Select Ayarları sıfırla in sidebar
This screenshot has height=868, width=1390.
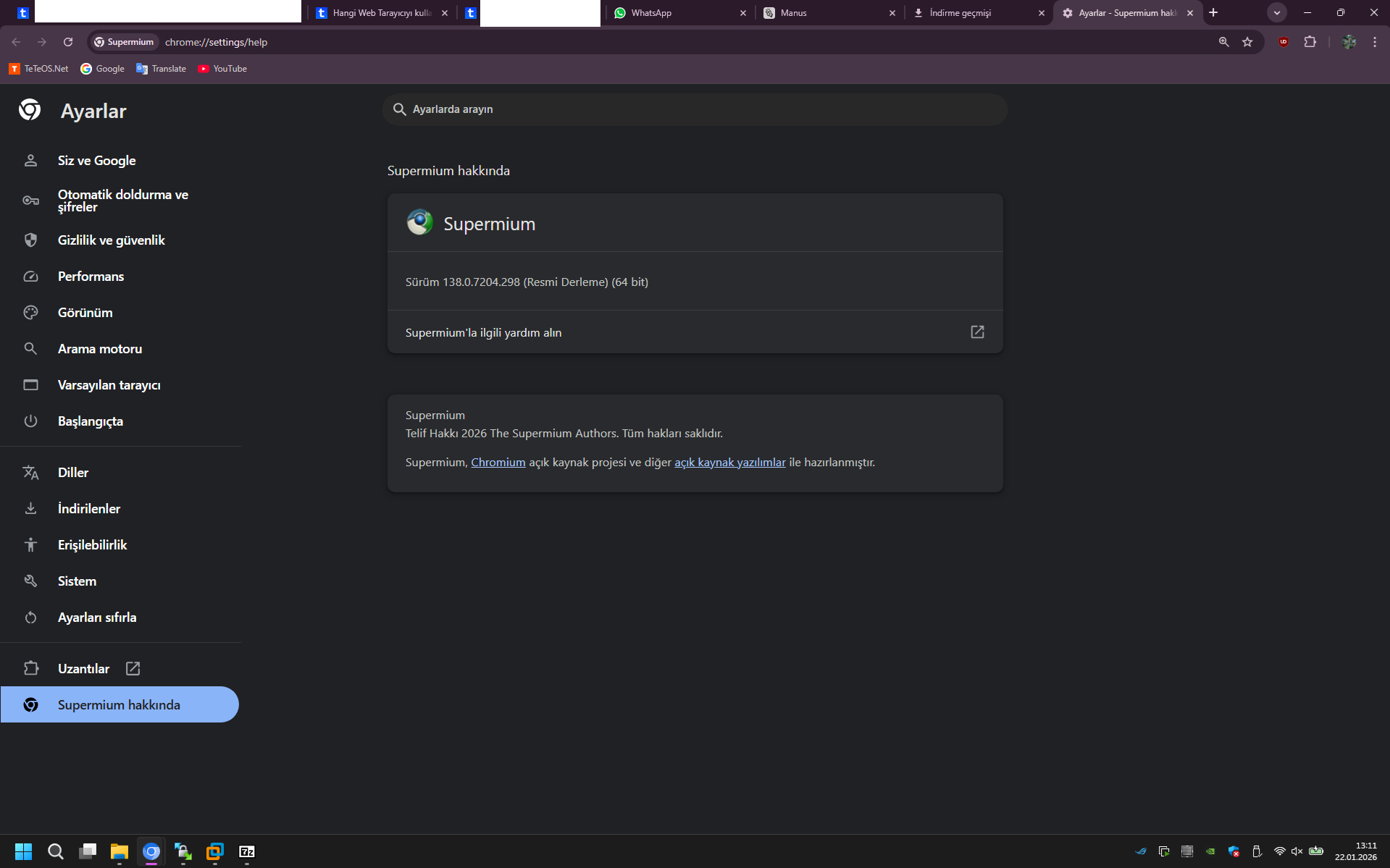(x=120, y=618)
